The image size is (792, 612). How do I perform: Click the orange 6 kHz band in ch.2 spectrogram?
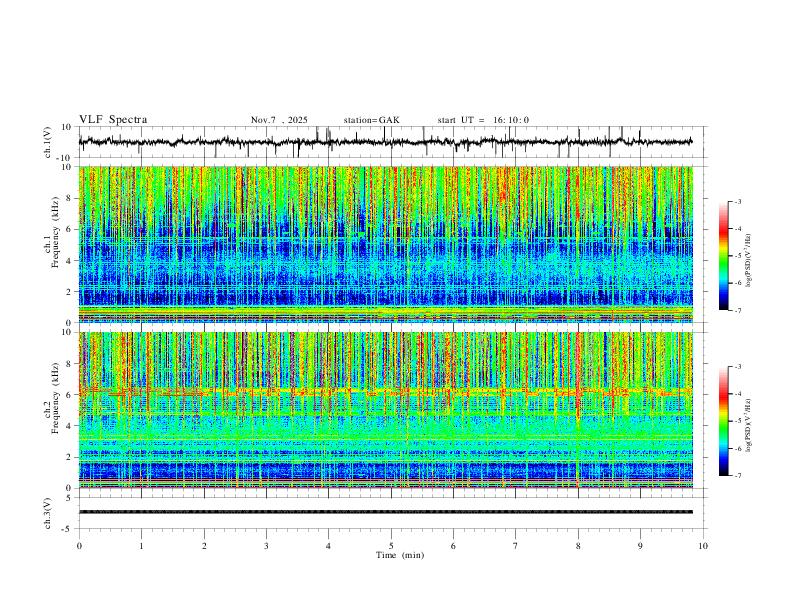click(385, 391)
